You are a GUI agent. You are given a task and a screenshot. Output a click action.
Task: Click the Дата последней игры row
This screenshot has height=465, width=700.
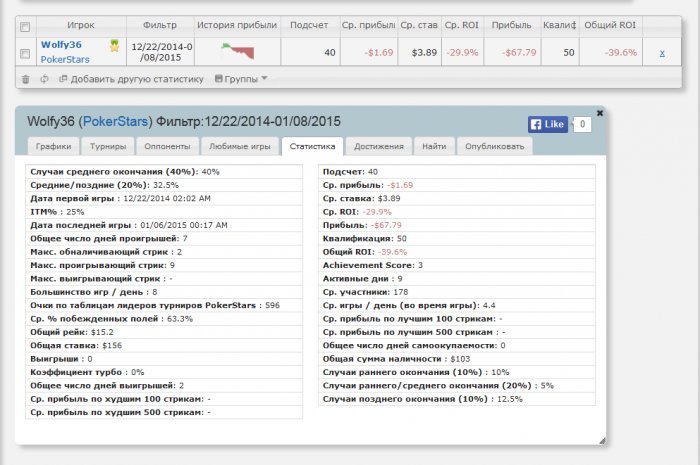[x=164, y=225]
